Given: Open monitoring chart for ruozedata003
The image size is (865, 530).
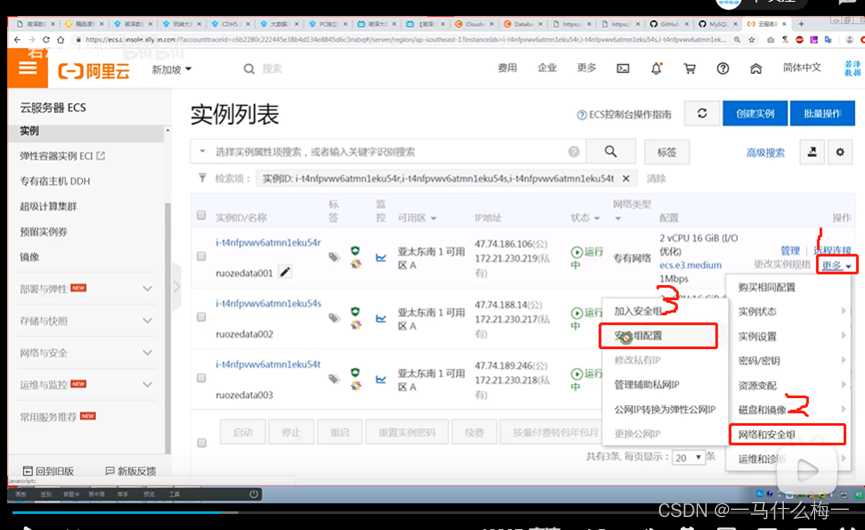Looking at the screenshot, I should tap(381, 379).
